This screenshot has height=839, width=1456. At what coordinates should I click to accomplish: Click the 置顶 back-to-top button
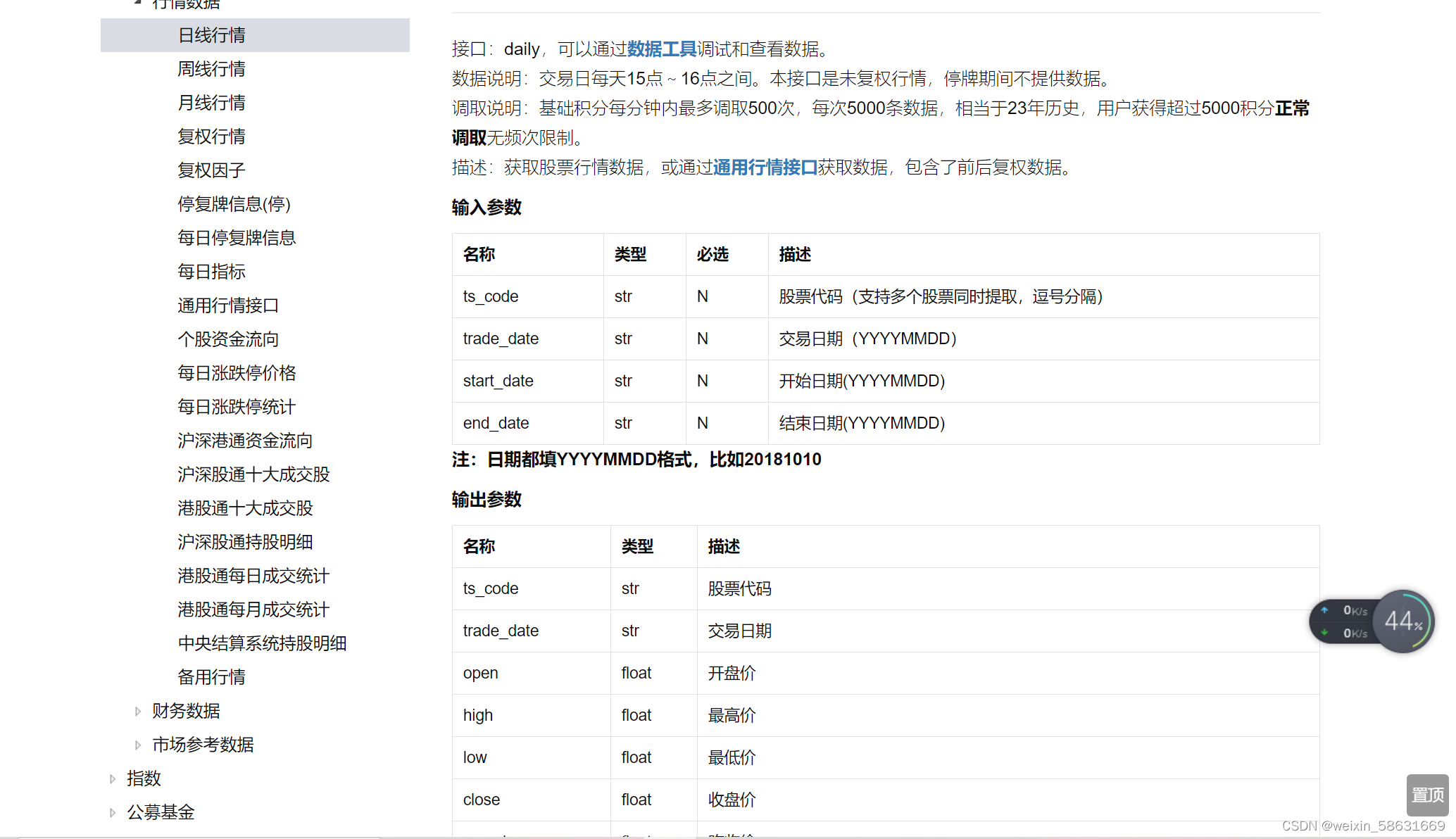(x=1427, y=795)
